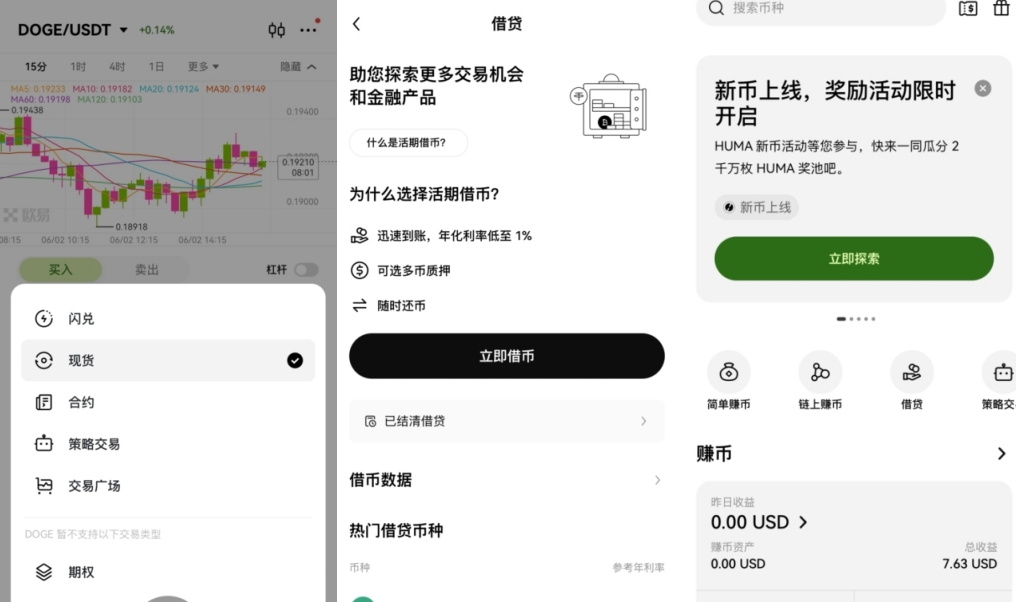Screen dimensions: 1016x602
Task: Collapse the chart with 隐藏 chevron
Action: [298, 67]
